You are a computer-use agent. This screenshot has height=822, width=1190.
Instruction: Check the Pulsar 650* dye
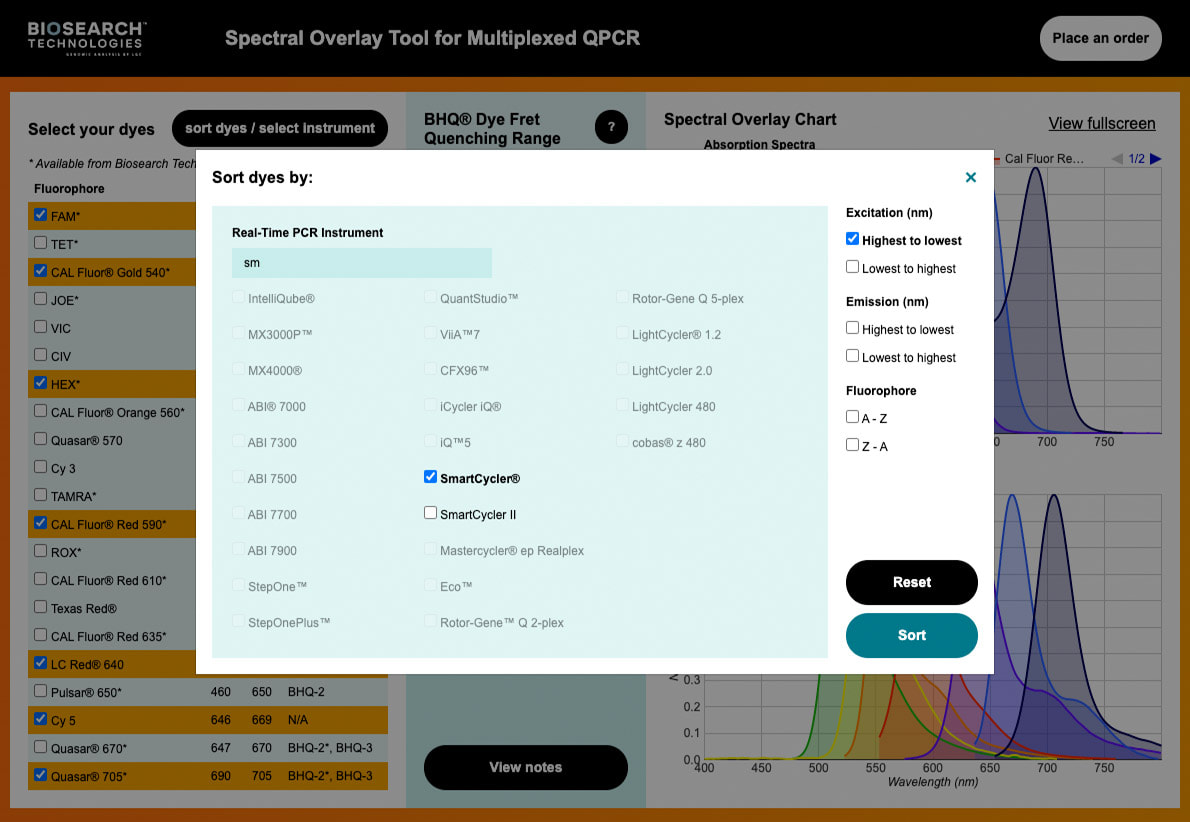click(x=40, y=691)
